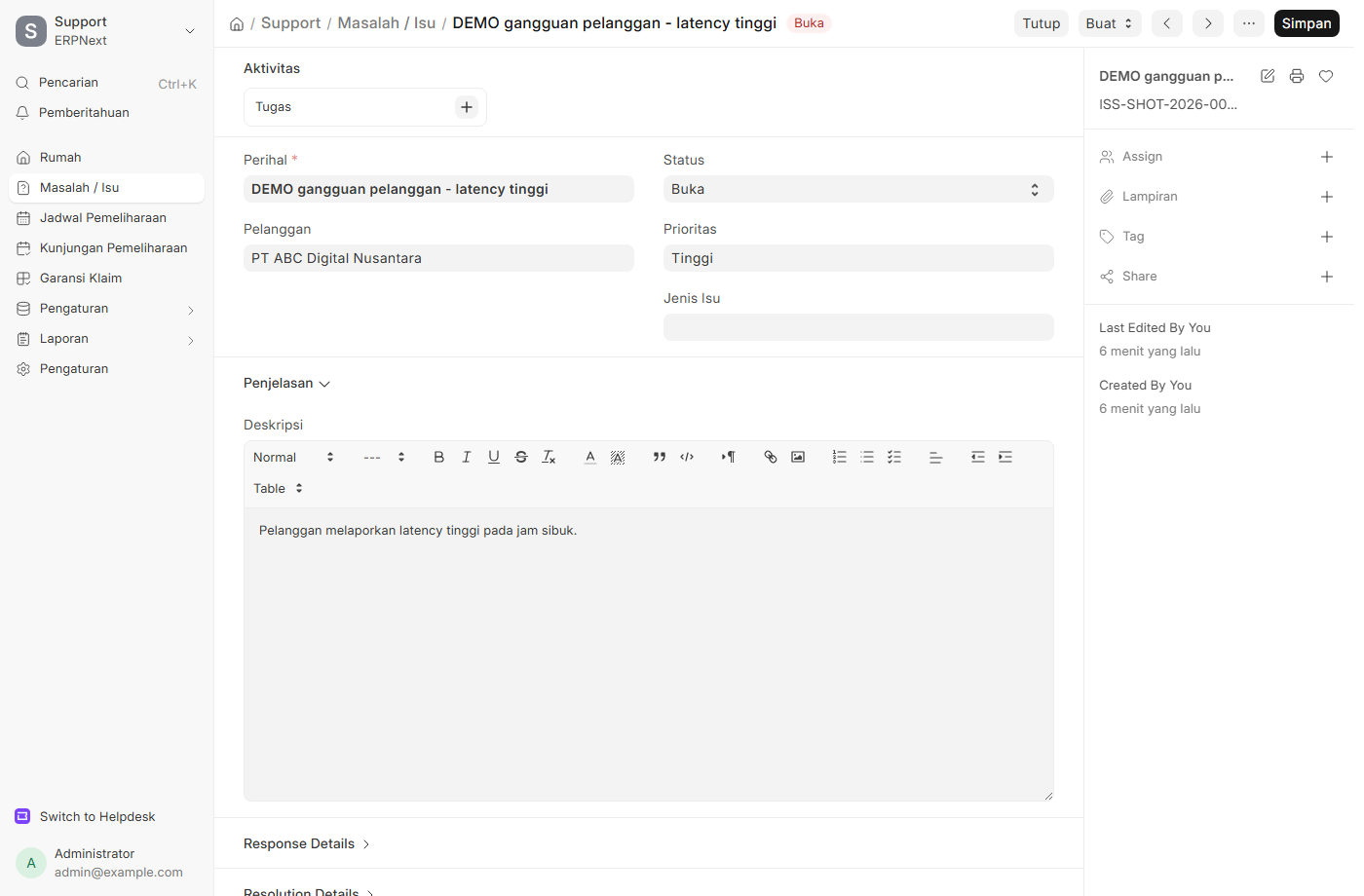Start a checklist in description

(894, 457)
